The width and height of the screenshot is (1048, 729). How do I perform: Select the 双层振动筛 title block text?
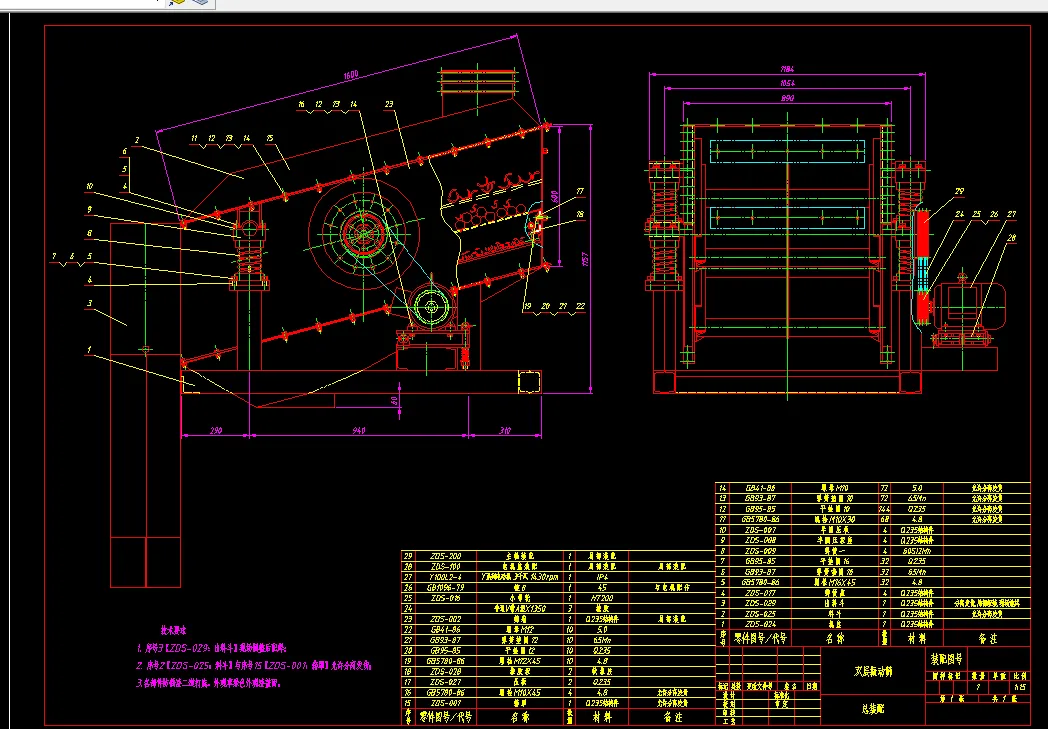[873, 672]
